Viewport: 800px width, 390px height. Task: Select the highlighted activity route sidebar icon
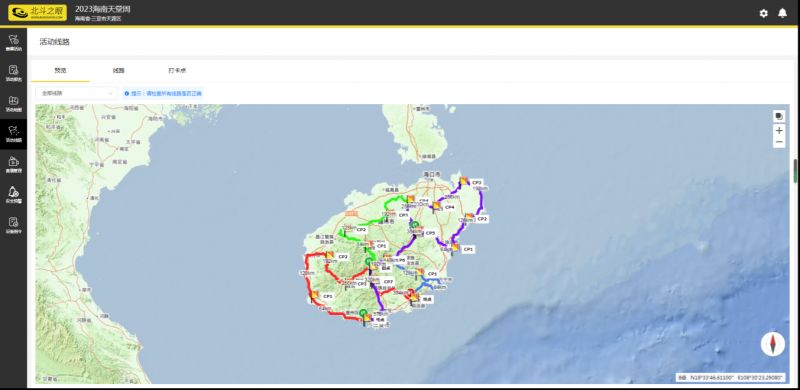(x=13, y=133)
